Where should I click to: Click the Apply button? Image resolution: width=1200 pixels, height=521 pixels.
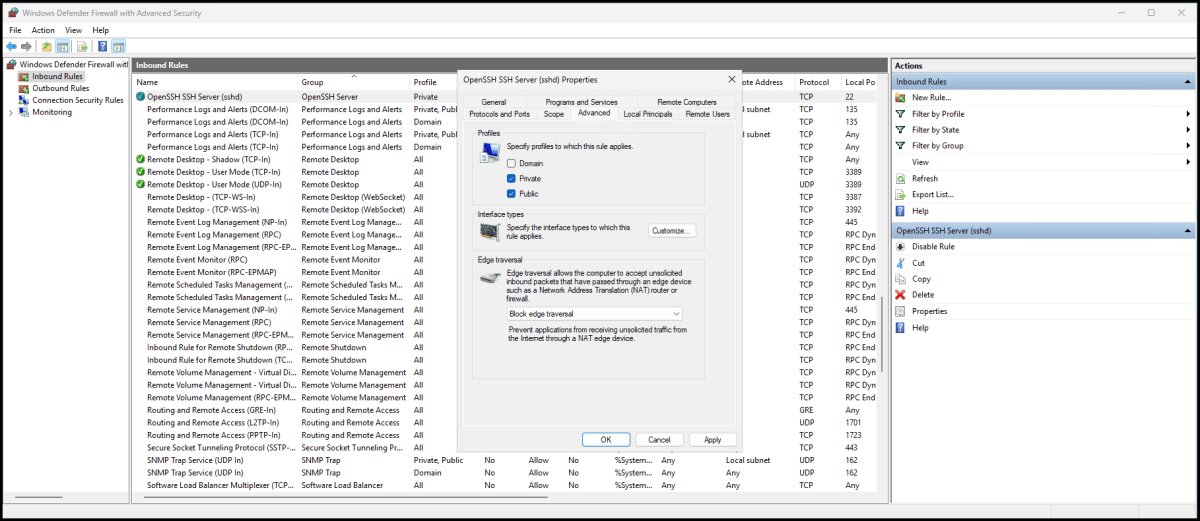click(713, 440)
